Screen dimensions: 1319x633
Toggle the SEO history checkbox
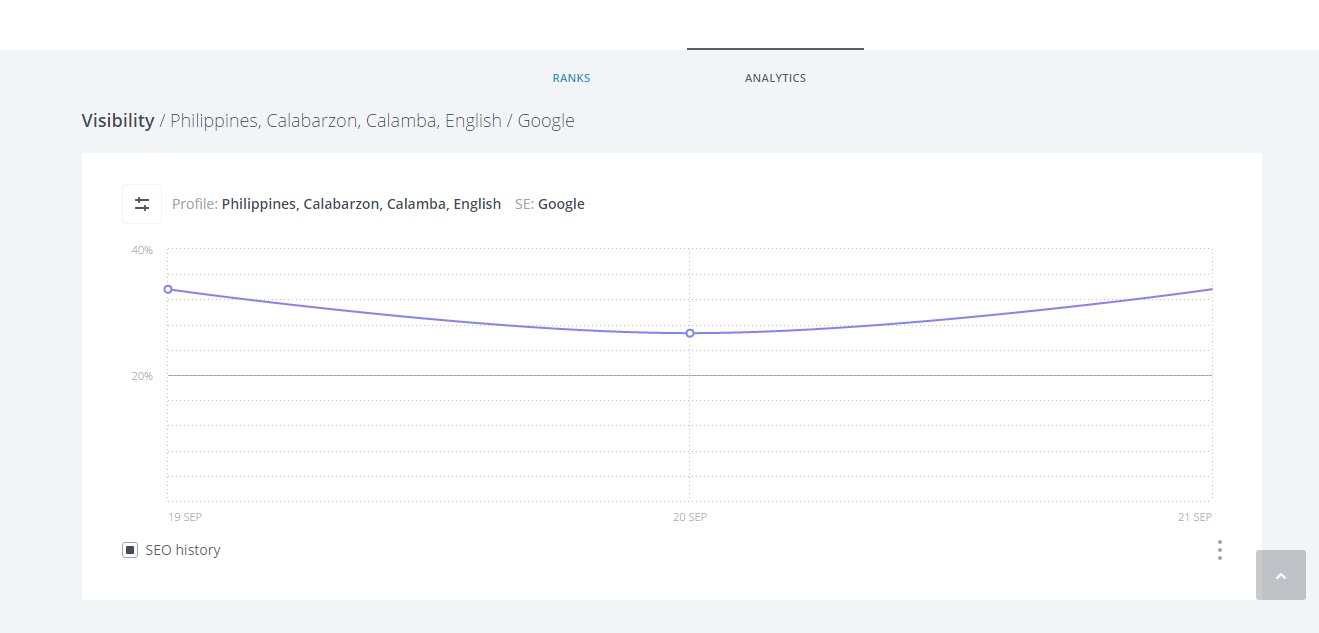point(130,550)
